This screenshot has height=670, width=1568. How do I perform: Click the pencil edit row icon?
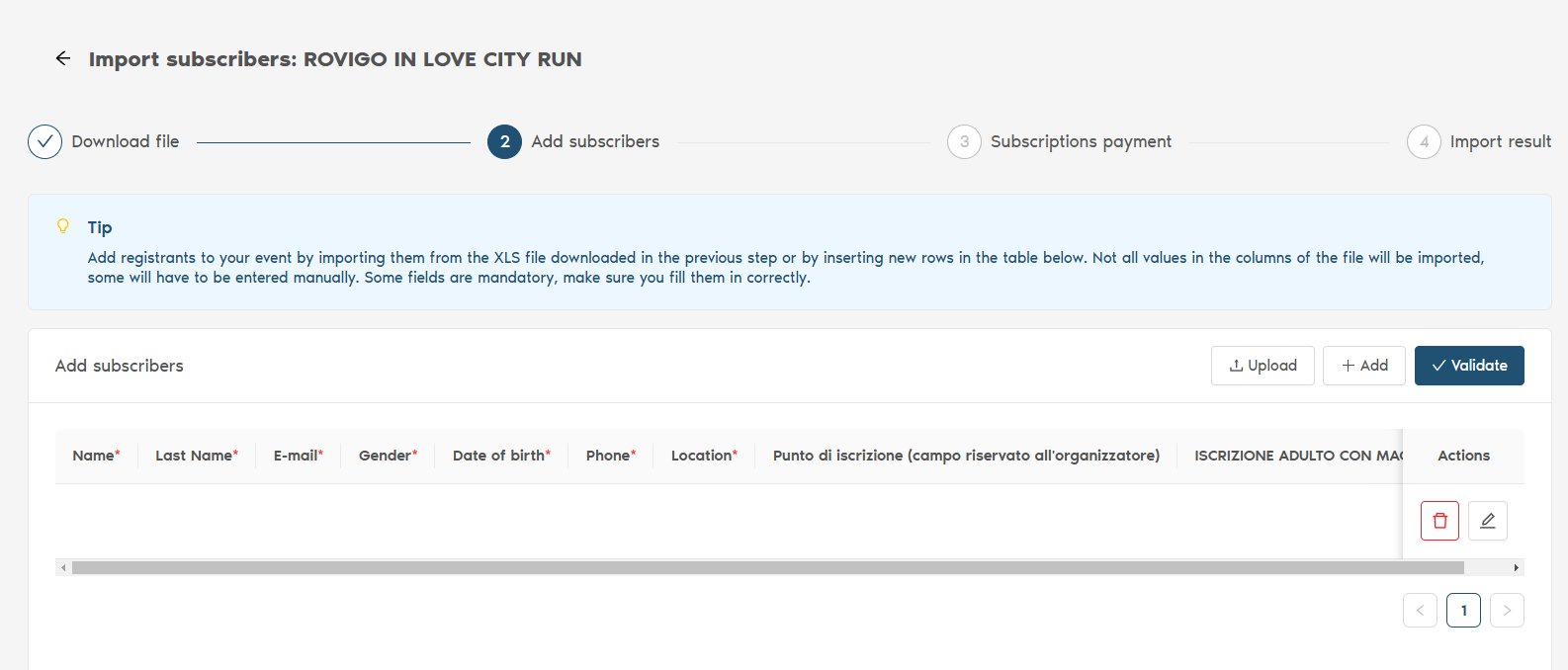click(1487, 521)
